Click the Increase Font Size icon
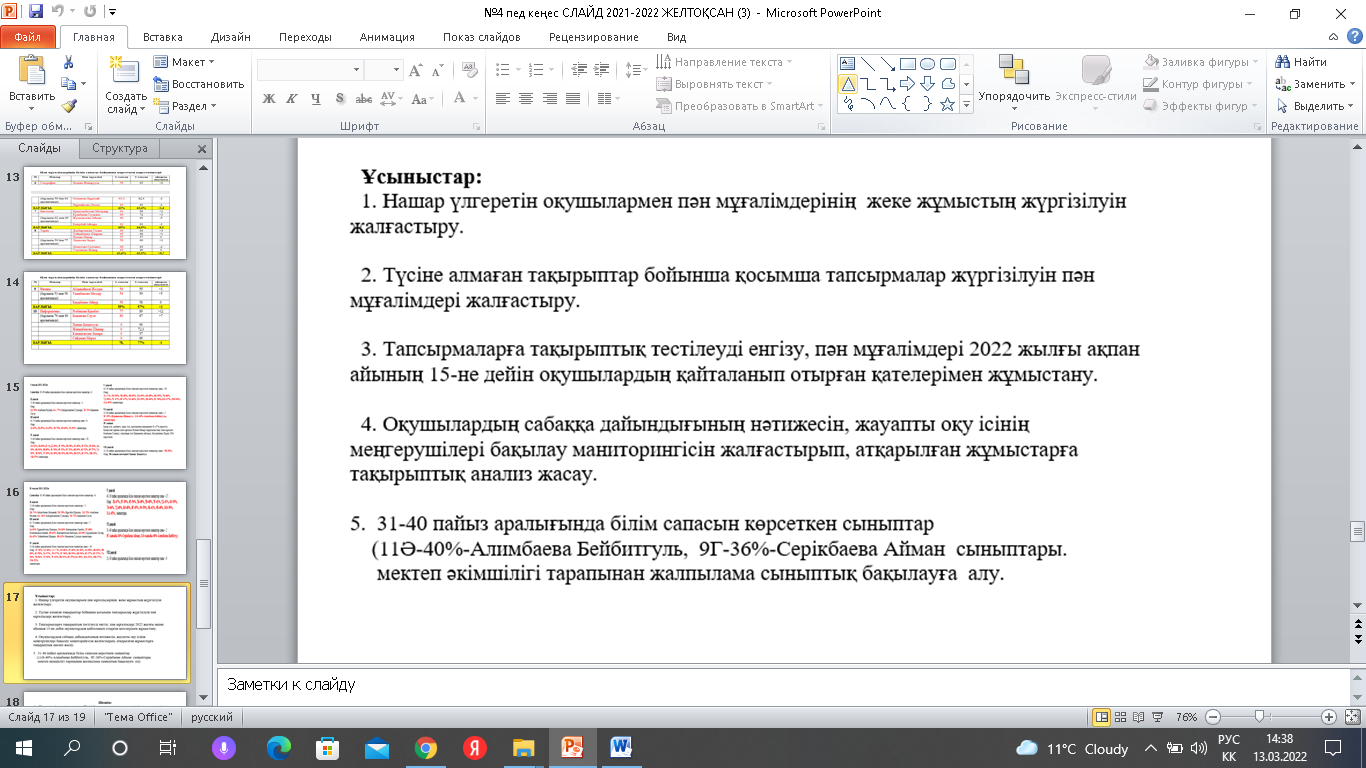 click(x=417, y=70)
